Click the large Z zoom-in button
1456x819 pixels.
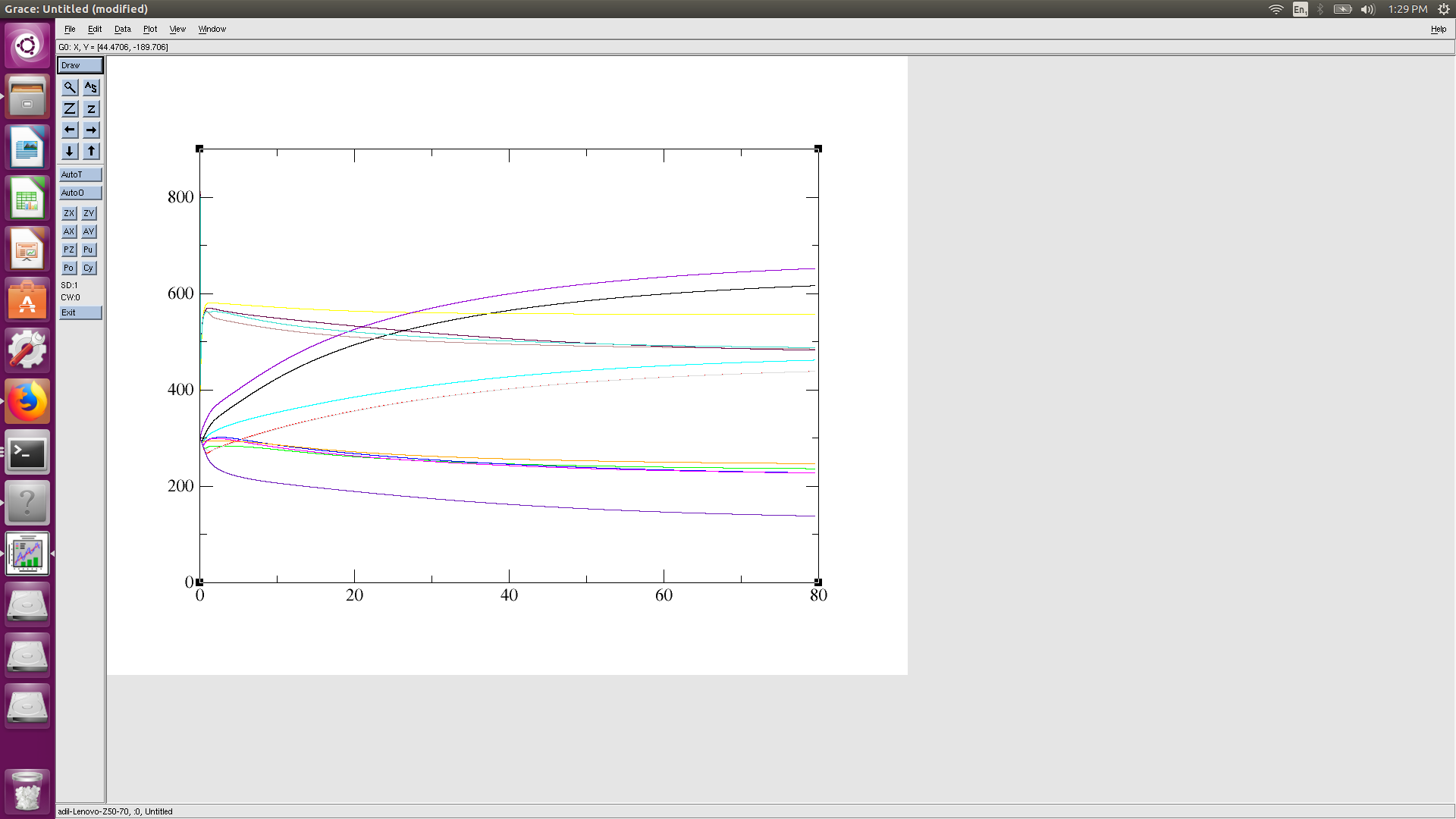[x=69, y=108]
